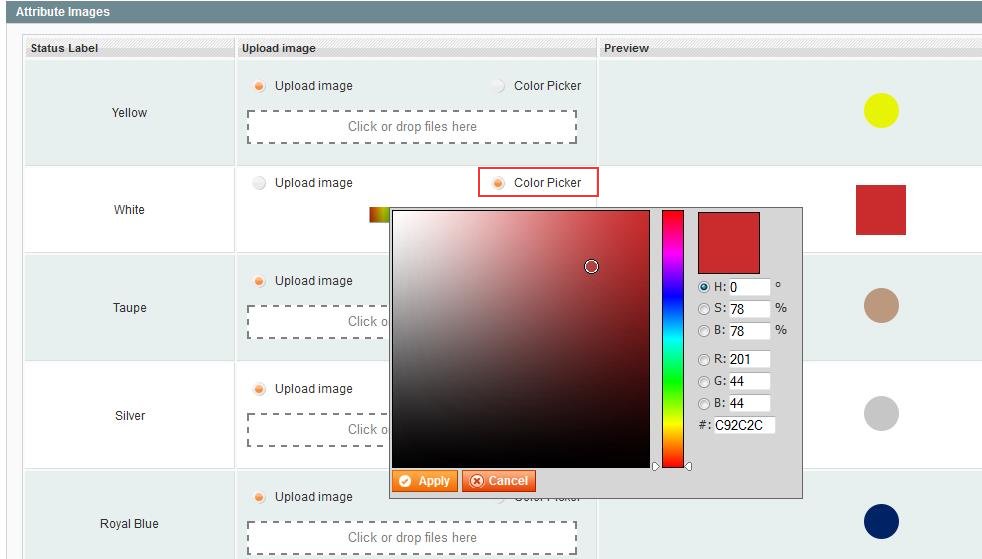The height and width of the screenshot is (559, 982).
Task: Select the S saturation radio button
Action: [x=705, y=309]
